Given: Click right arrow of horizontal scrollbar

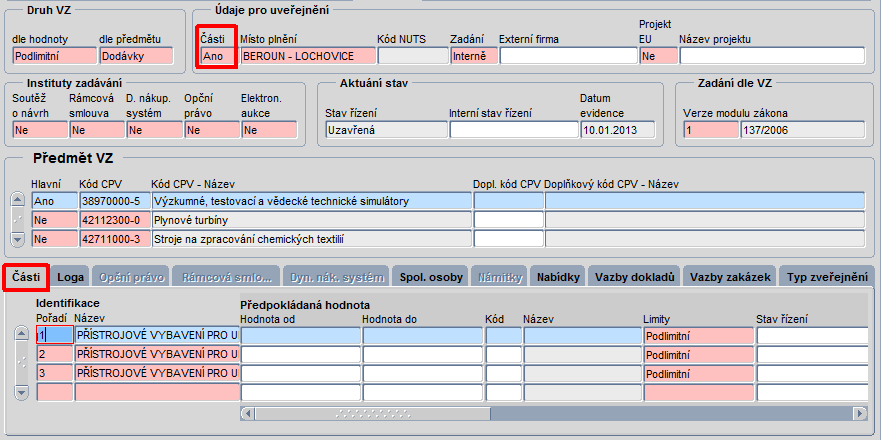Looking at the screenshot, I should tap(860, 413).
